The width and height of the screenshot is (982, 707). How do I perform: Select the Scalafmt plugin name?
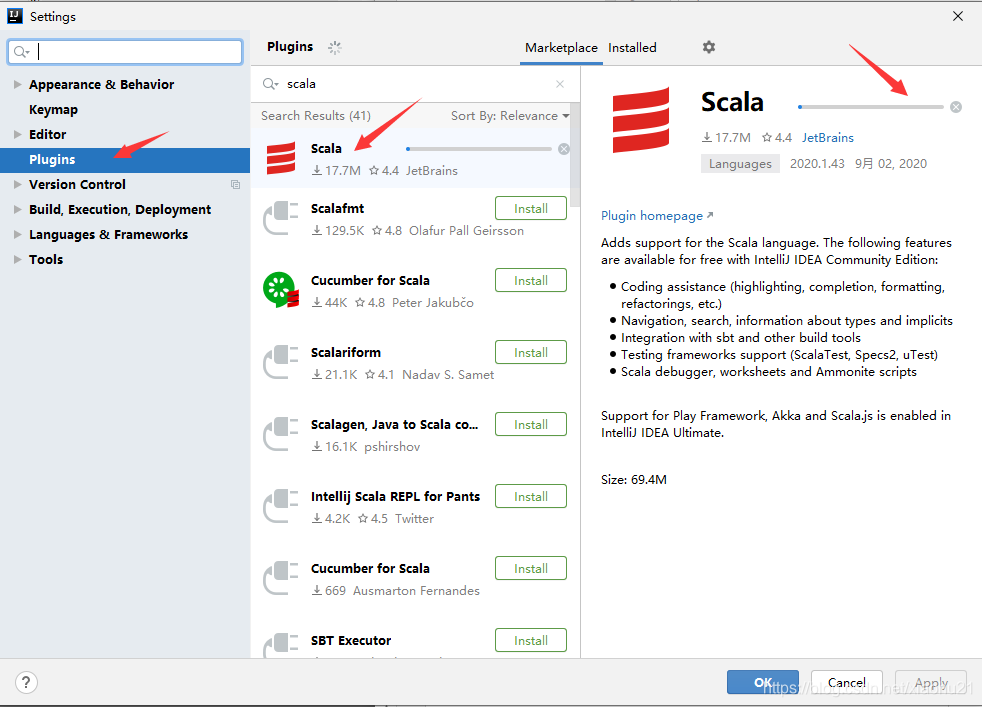tap(338, 209)
